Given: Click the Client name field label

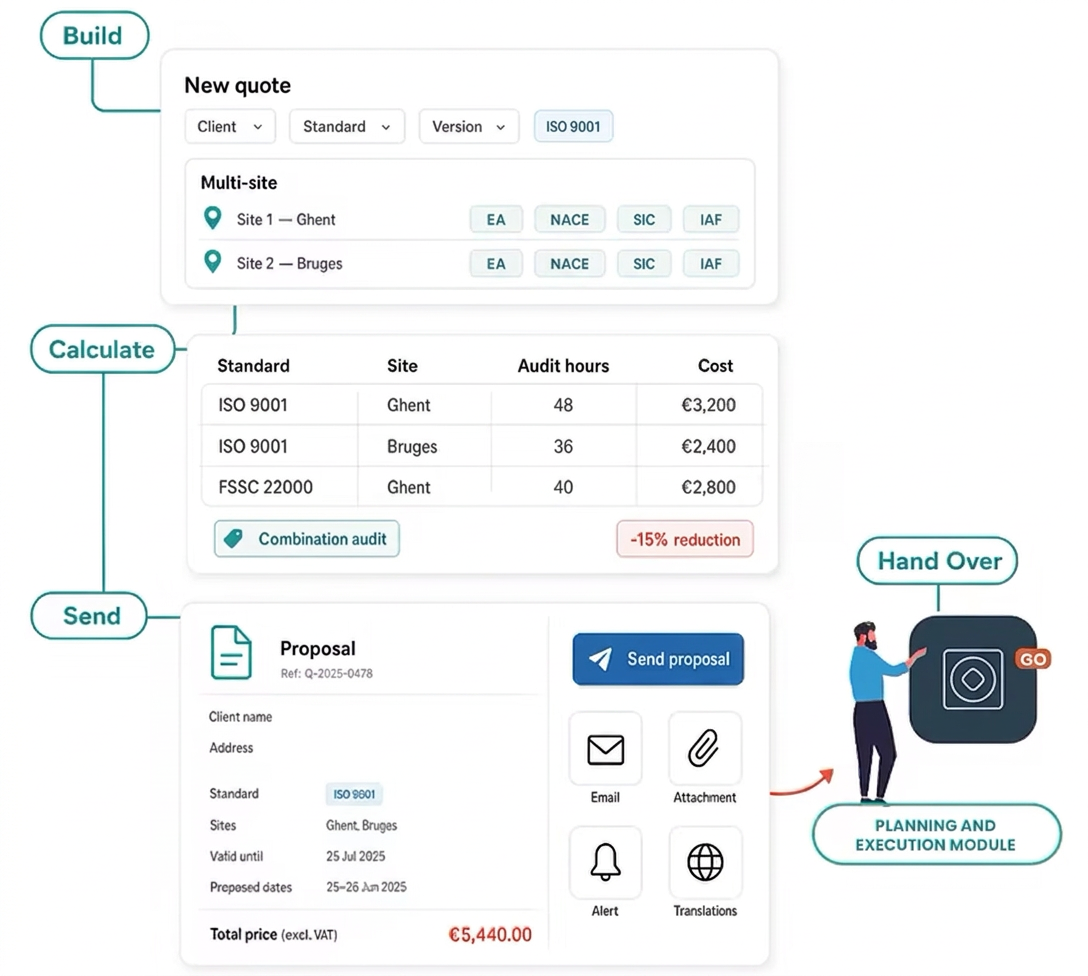Looking at the screenshot, I should click(x=240, y=717).
